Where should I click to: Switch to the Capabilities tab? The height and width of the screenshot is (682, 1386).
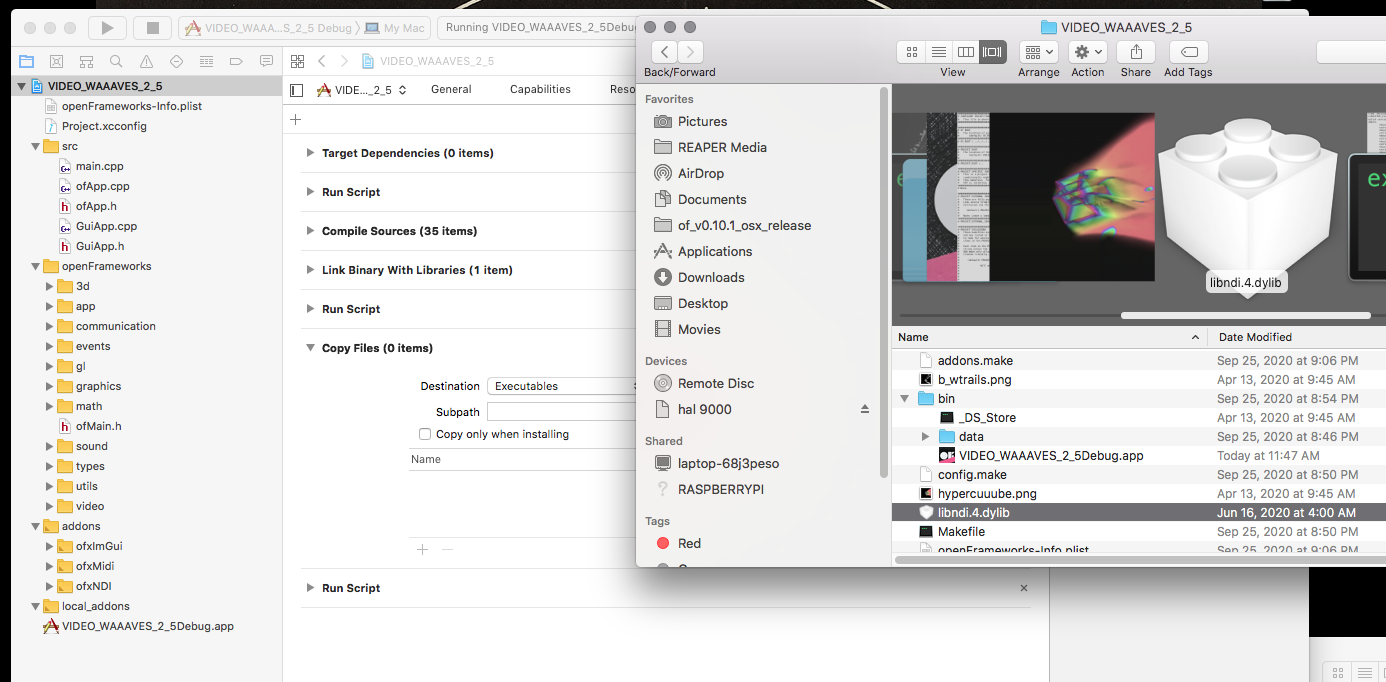540,89
